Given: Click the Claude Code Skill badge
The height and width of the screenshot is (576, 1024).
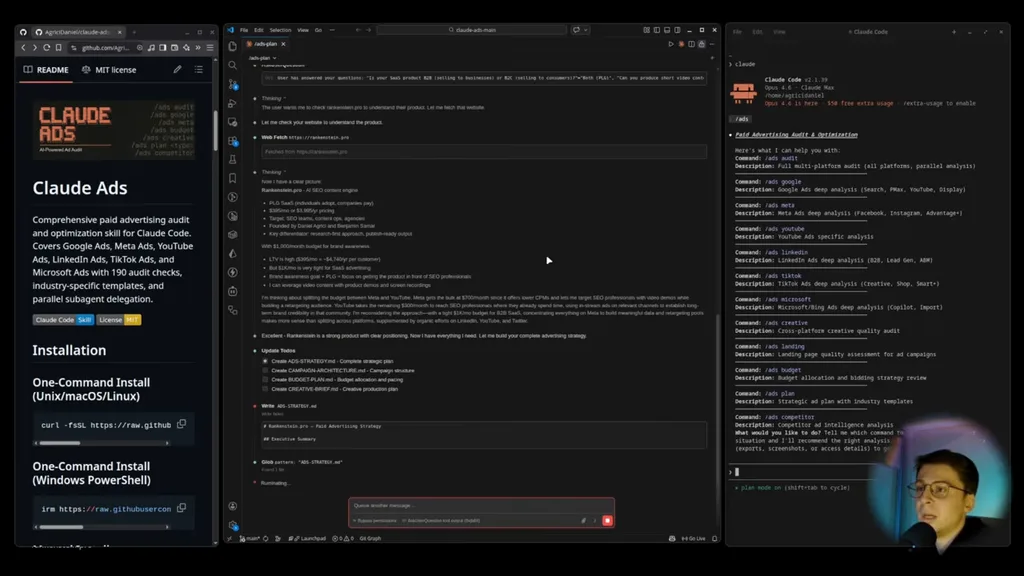Looking at the screenshot, I should (63, 320).
